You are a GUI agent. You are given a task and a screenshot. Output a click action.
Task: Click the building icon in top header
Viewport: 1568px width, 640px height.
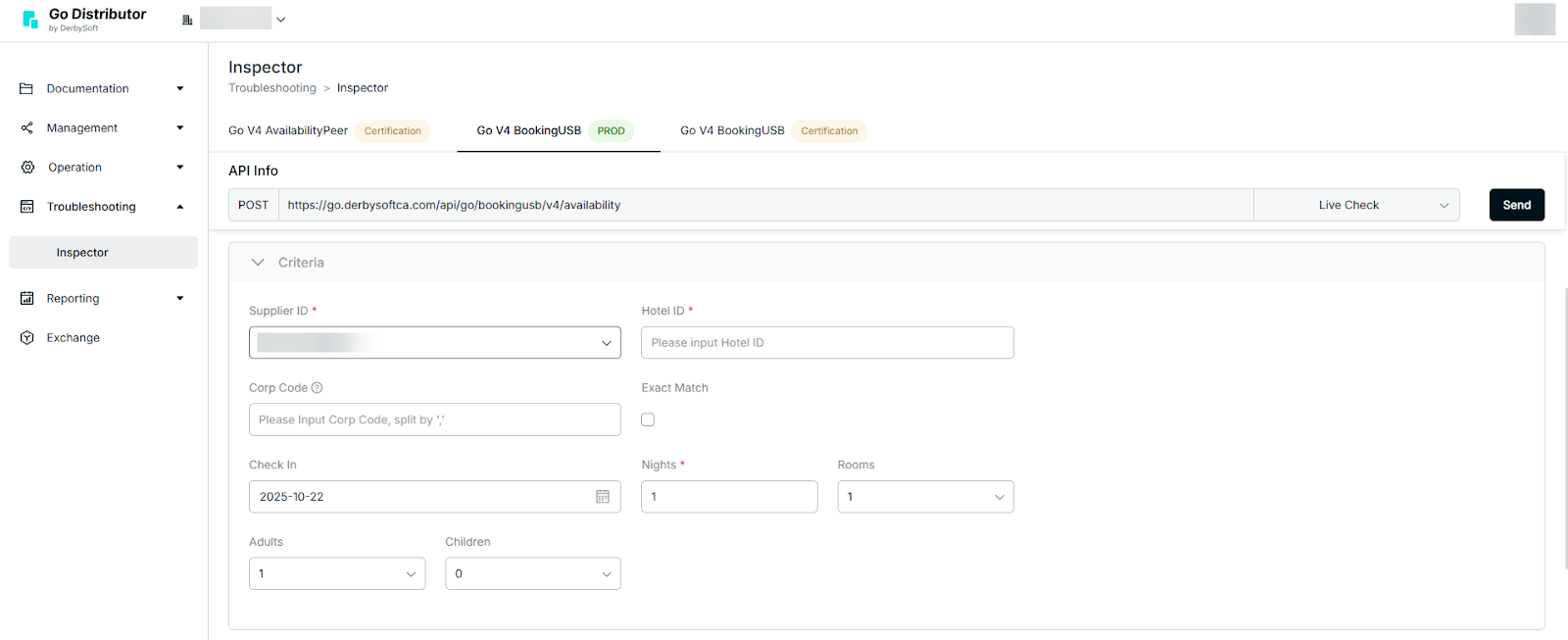click(x=187, y=20)
